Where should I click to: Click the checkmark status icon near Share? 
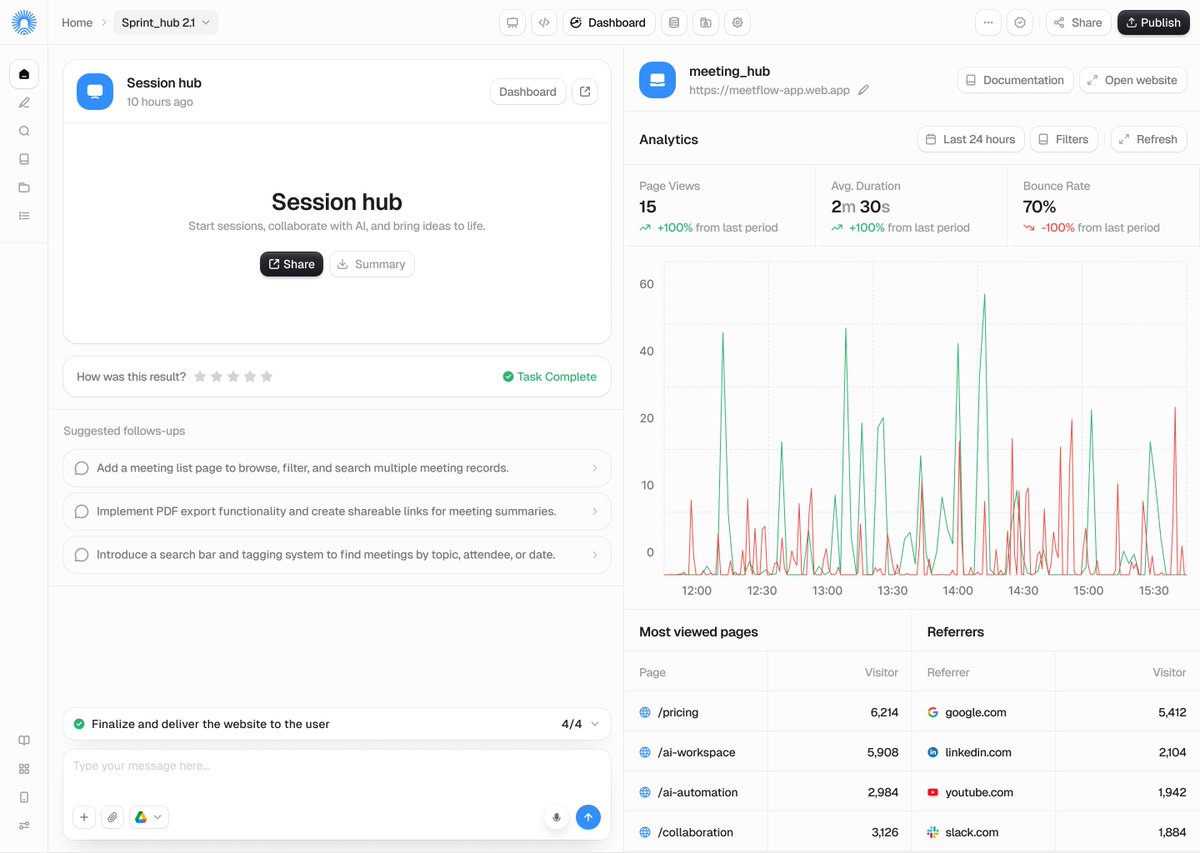pos(1020,22)
